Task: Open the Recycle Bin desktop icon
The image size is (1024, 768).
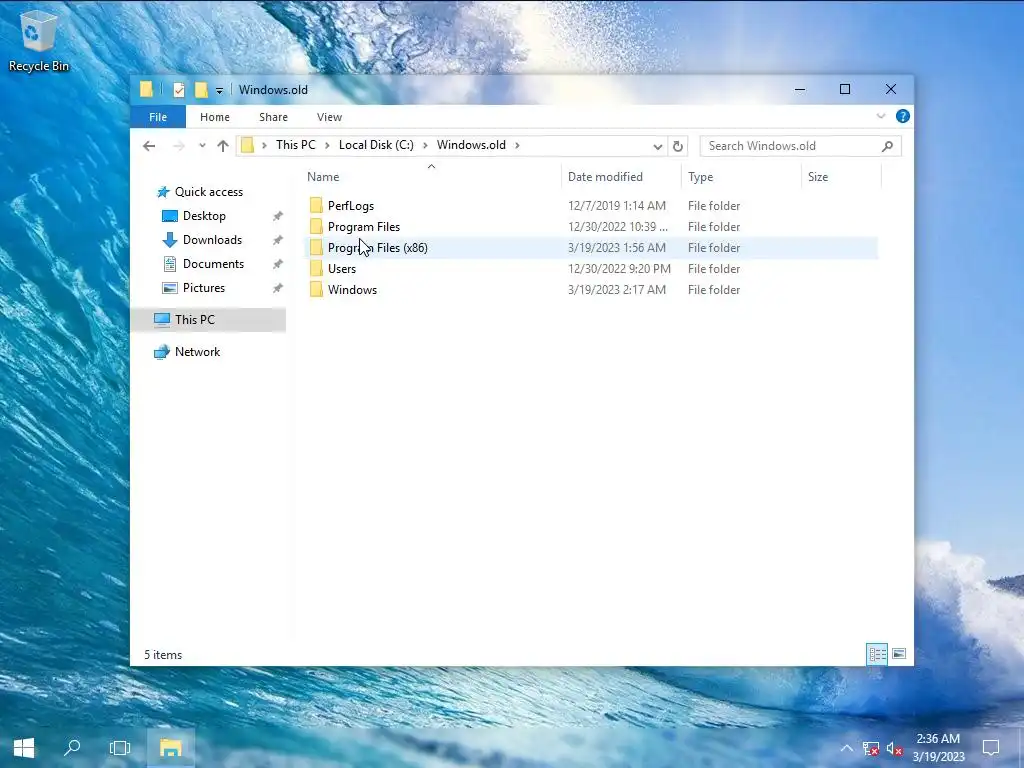Action: pyautogui.click(x=39, y=40)
